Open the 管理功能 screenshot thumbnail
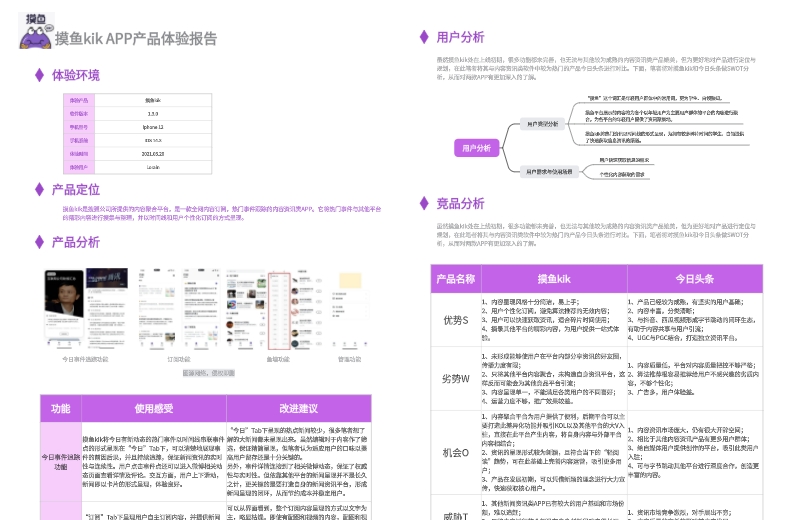This screenshot has width=800, height=520. tap(349, 307)
